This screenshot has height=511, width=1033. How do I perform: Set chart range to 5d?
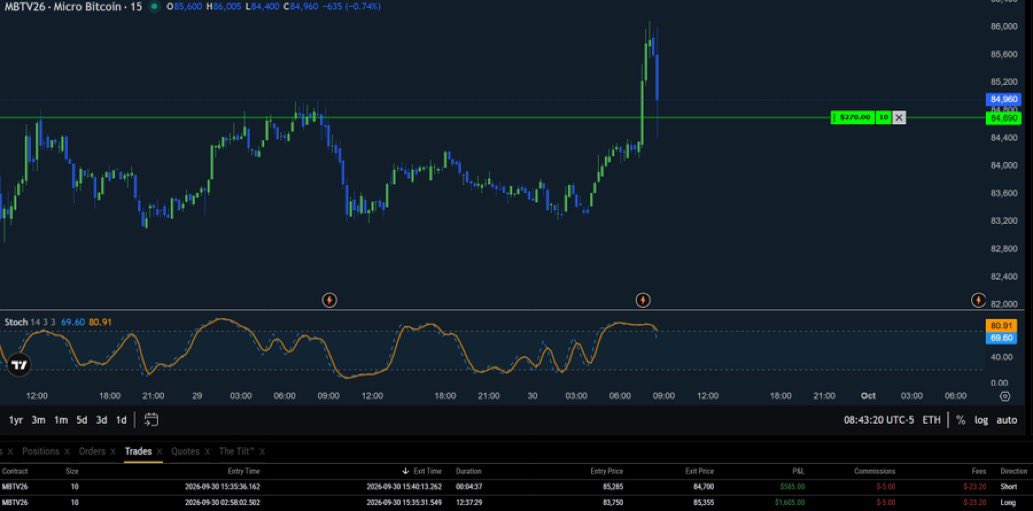pos(82,420)
